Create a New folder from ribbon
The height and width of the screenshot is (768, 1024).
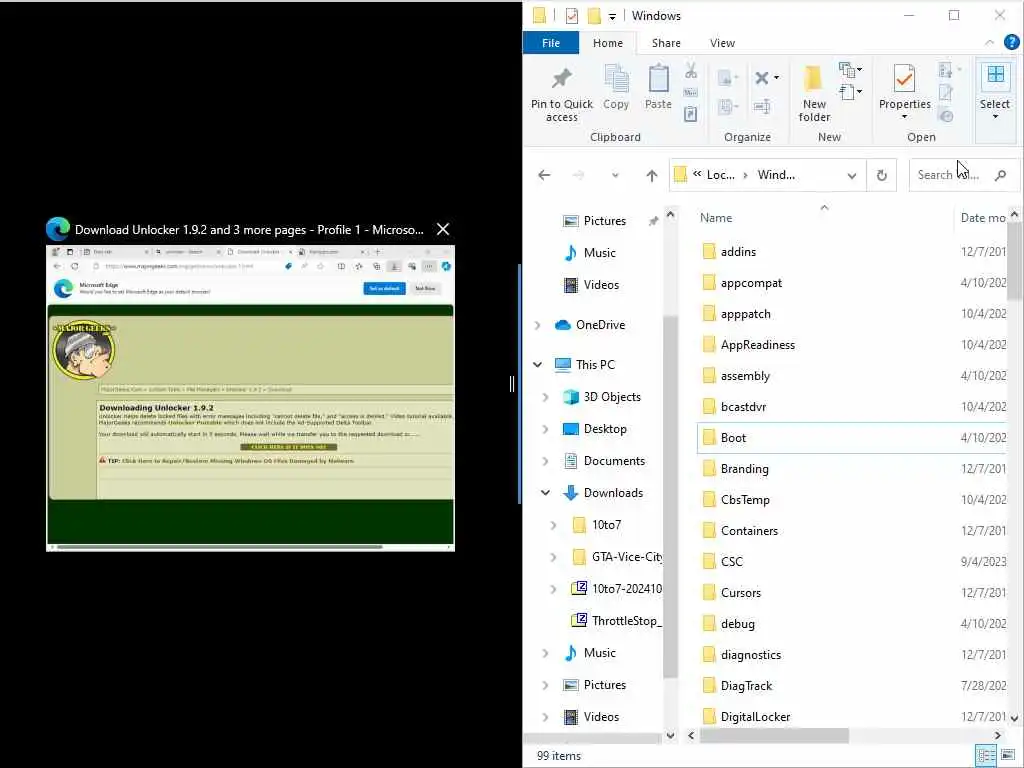pyautogui.click(x=814, y=93)
